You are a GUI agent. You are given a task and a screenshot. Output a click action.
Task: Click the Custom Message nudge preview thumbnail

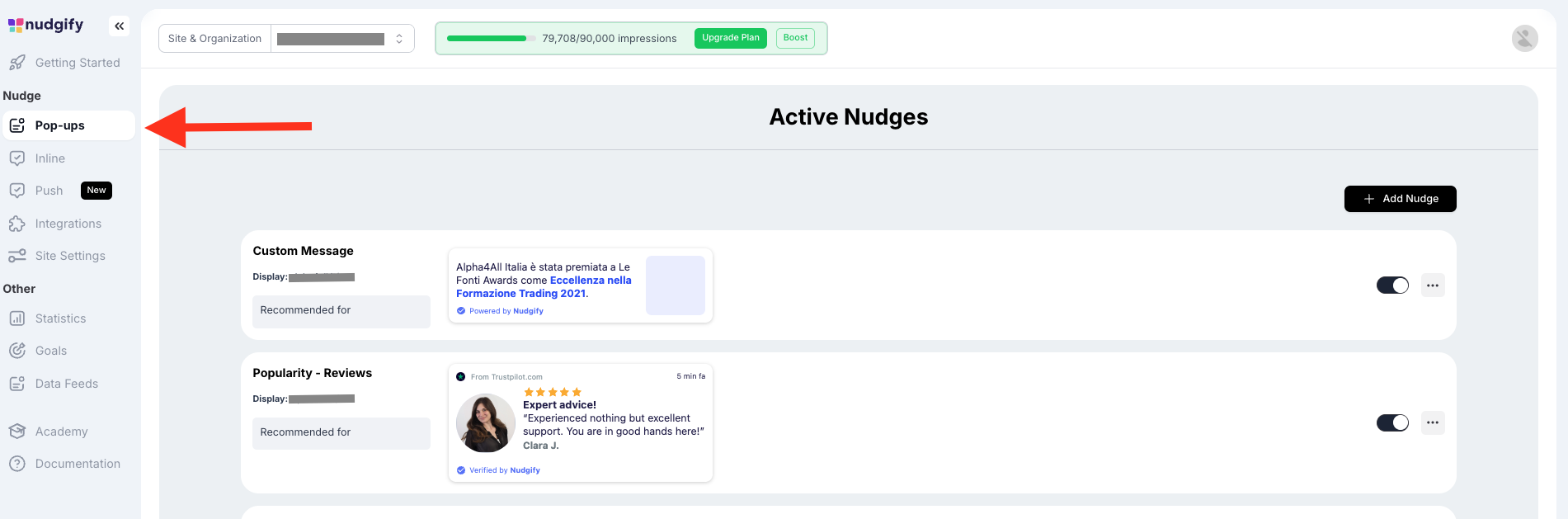coord(580,285)
